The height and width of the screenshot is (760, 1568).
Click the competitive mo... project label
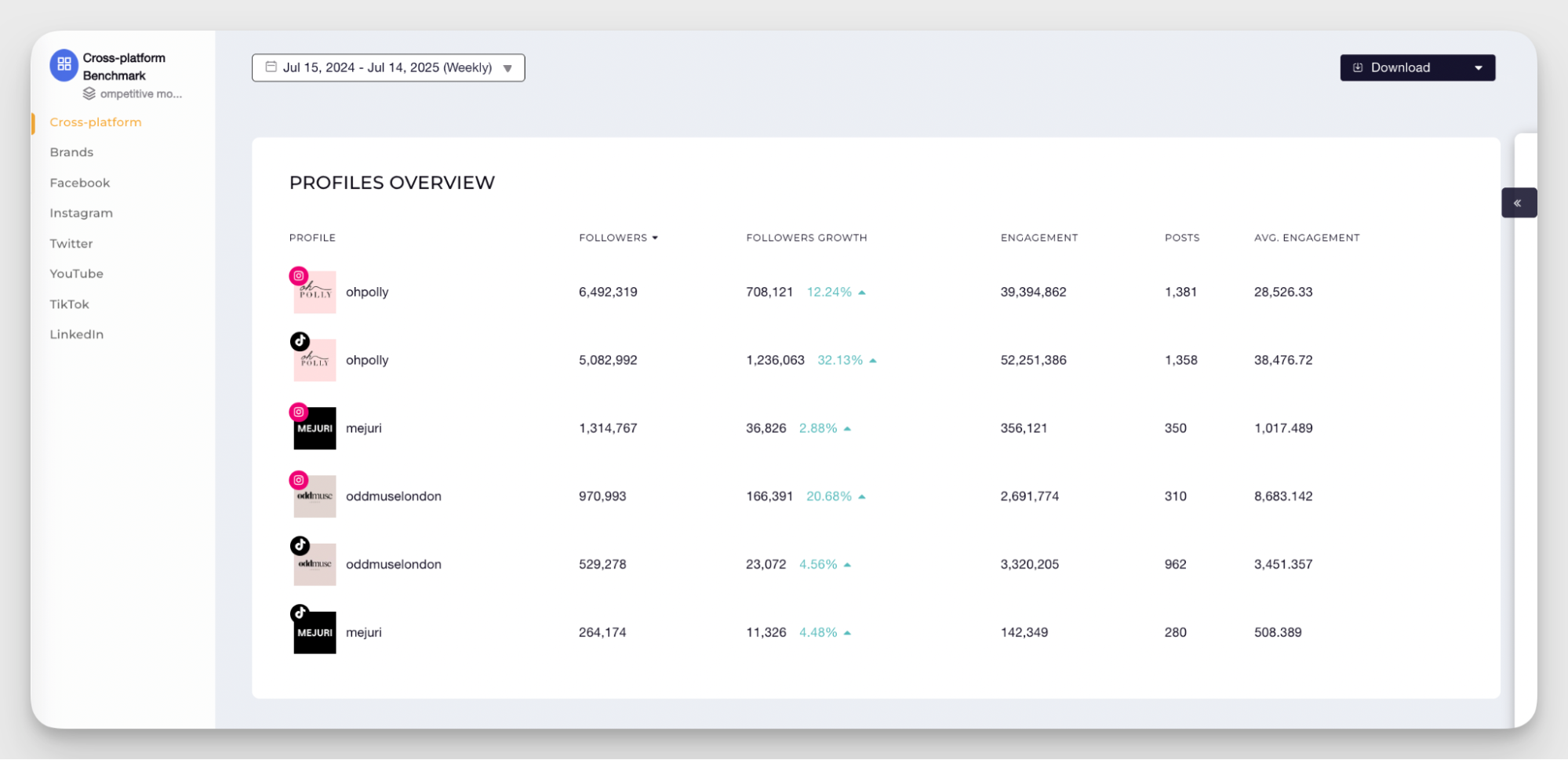(x=141, y=94)
